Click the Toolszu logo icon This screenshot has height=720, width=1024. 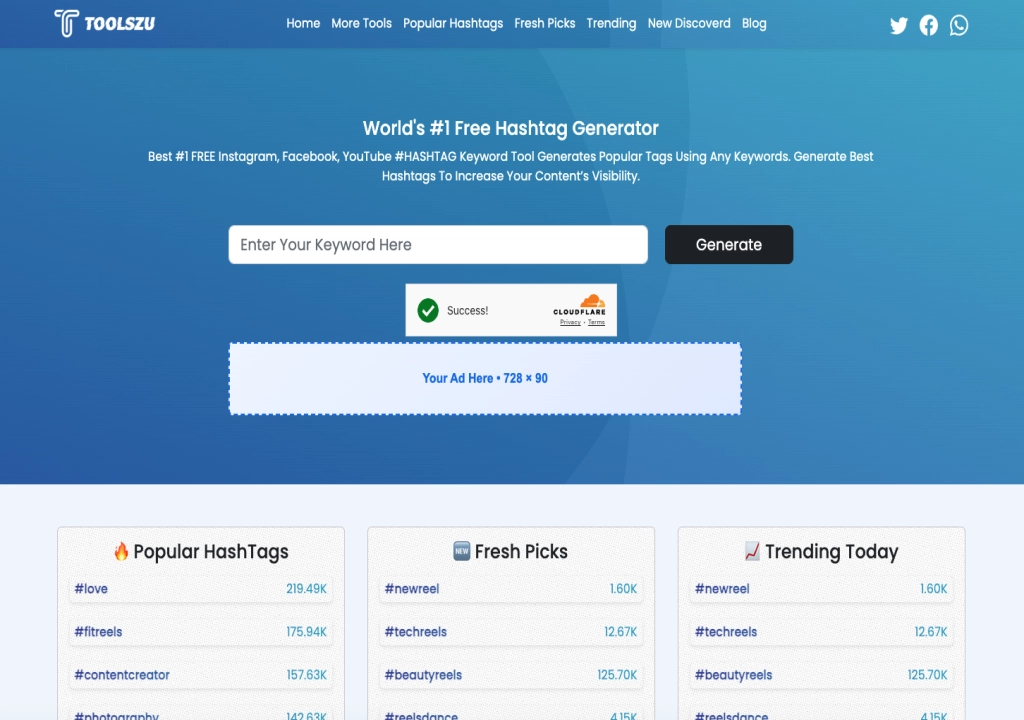[66, 23]
